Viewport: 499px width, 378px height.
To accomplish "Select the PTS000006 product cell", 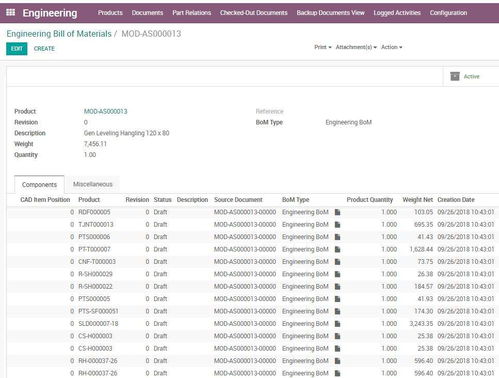I will point(94,237).
